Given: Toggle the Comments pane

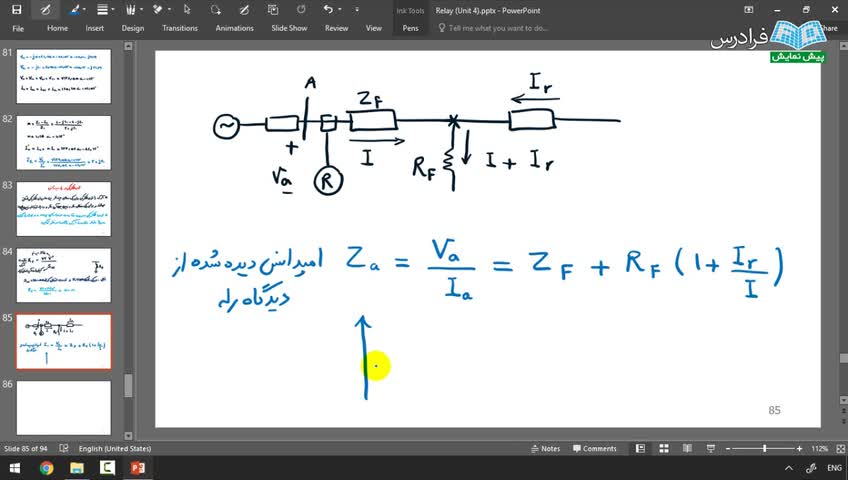Looking at the screenshot, I should click(594, 449).
